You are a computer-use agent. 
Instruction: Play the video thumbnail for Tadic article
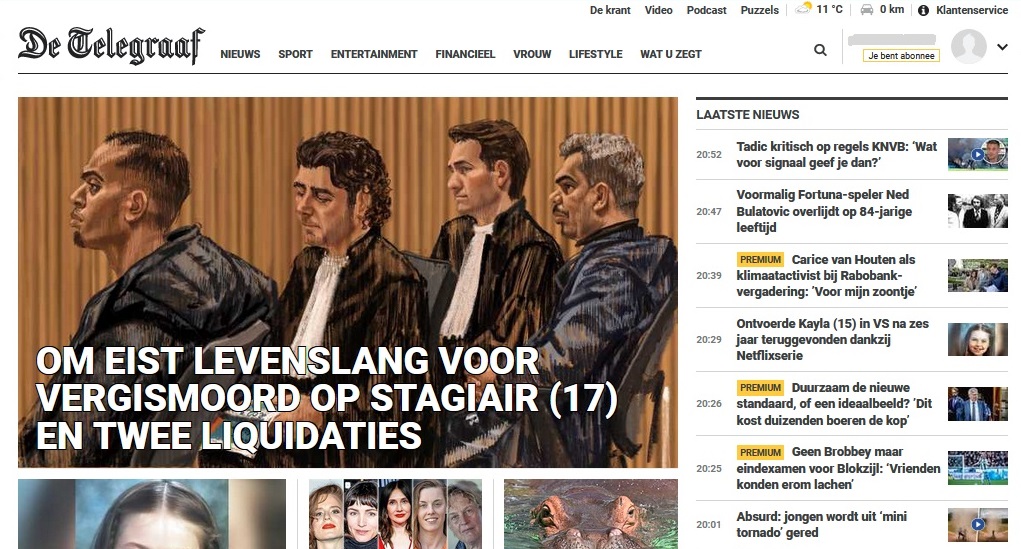(x=977, y=154)
